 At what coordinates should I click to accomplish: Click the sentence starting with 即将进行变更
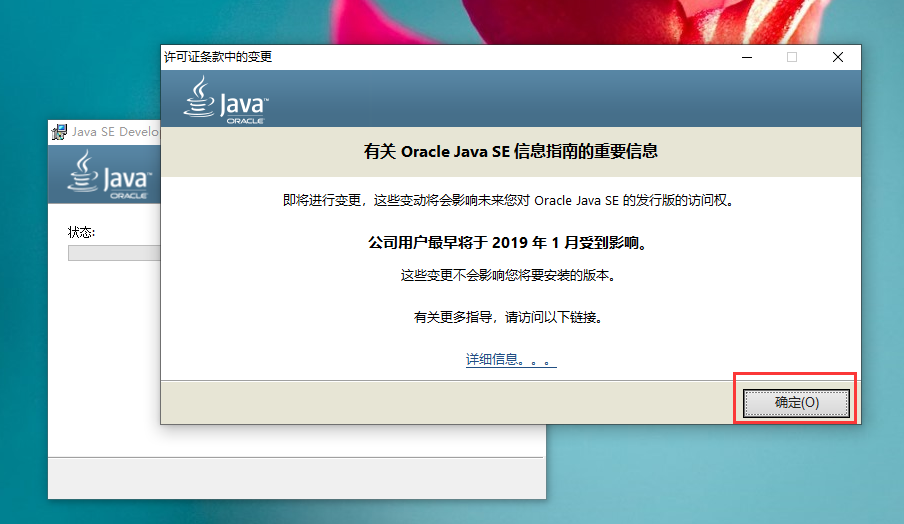point(508,201)
